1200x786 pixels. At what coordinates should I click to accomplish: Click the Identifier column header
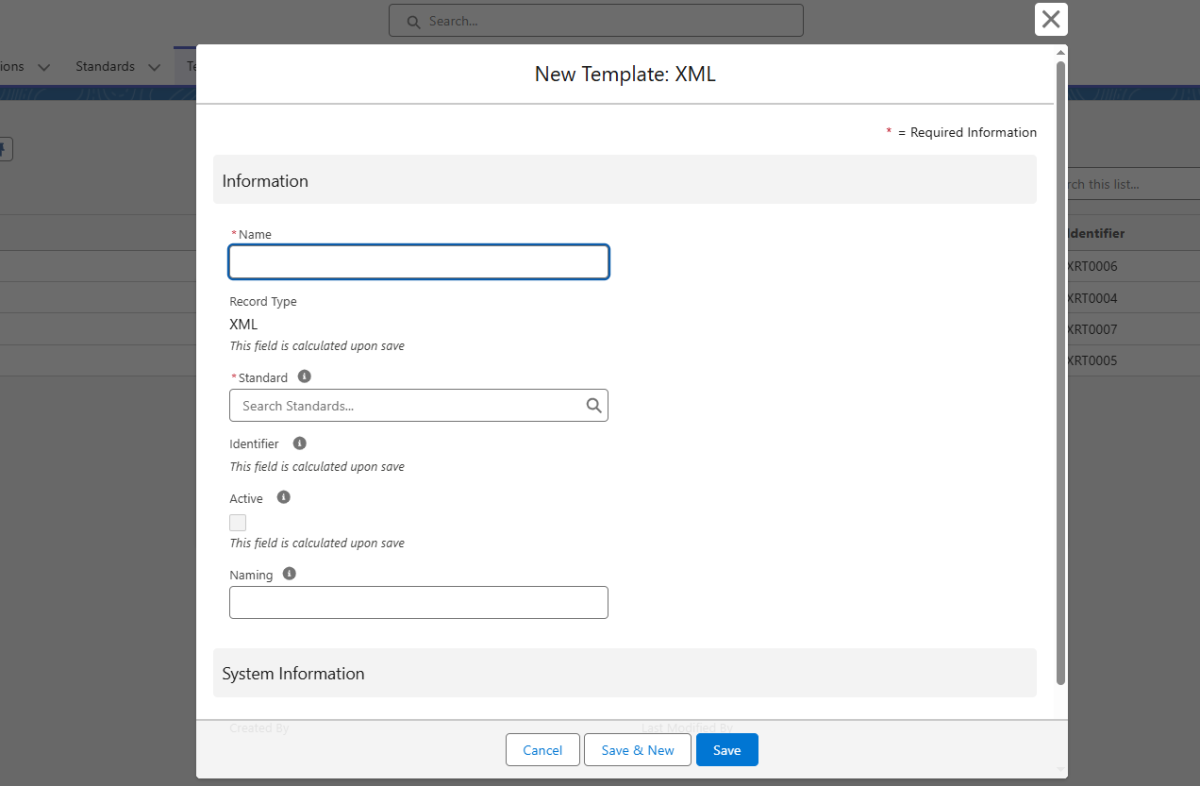[x=1096, y=233]
